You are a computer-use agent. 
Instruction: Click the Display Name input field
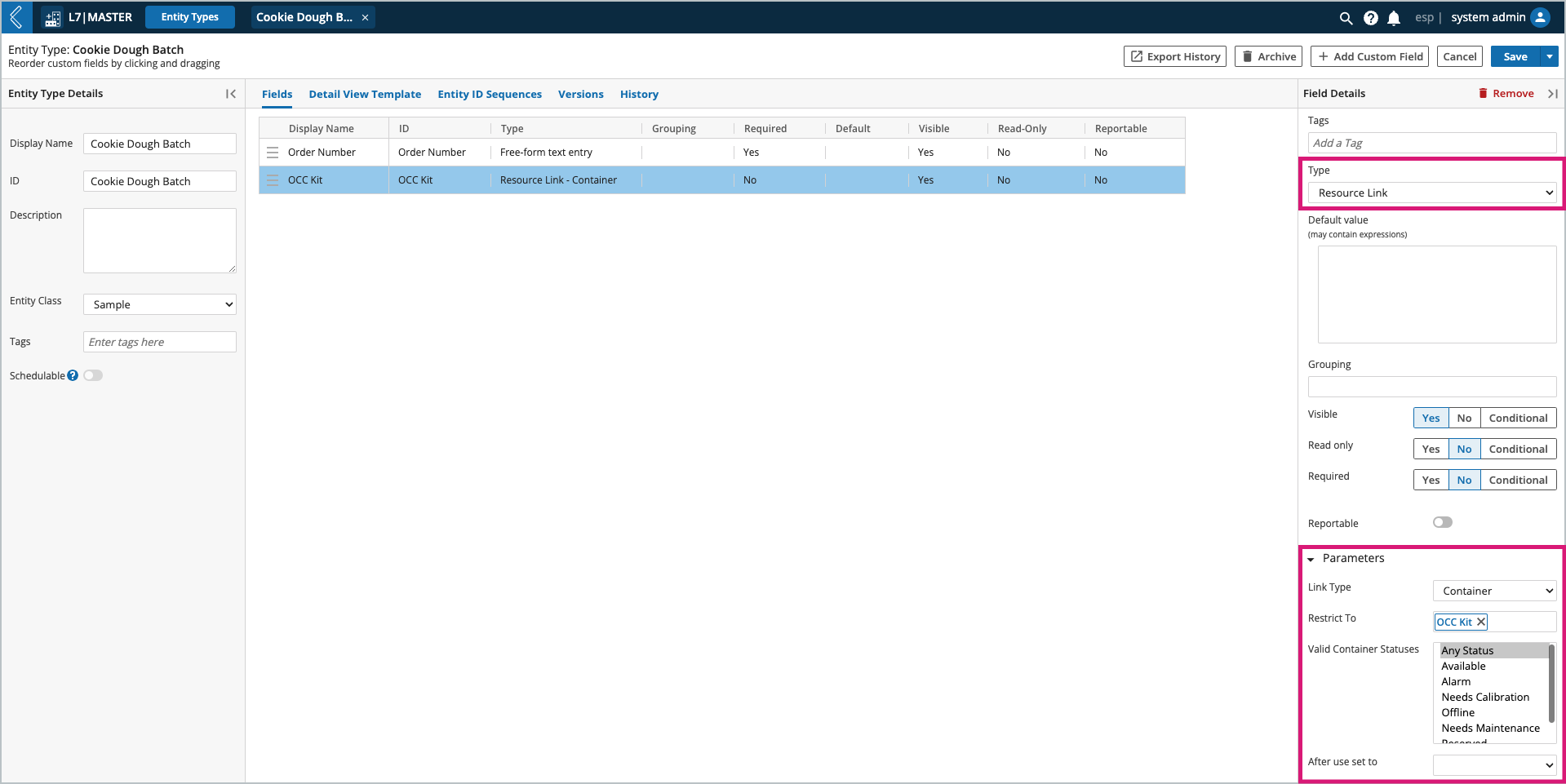click(x=160, y=144)
